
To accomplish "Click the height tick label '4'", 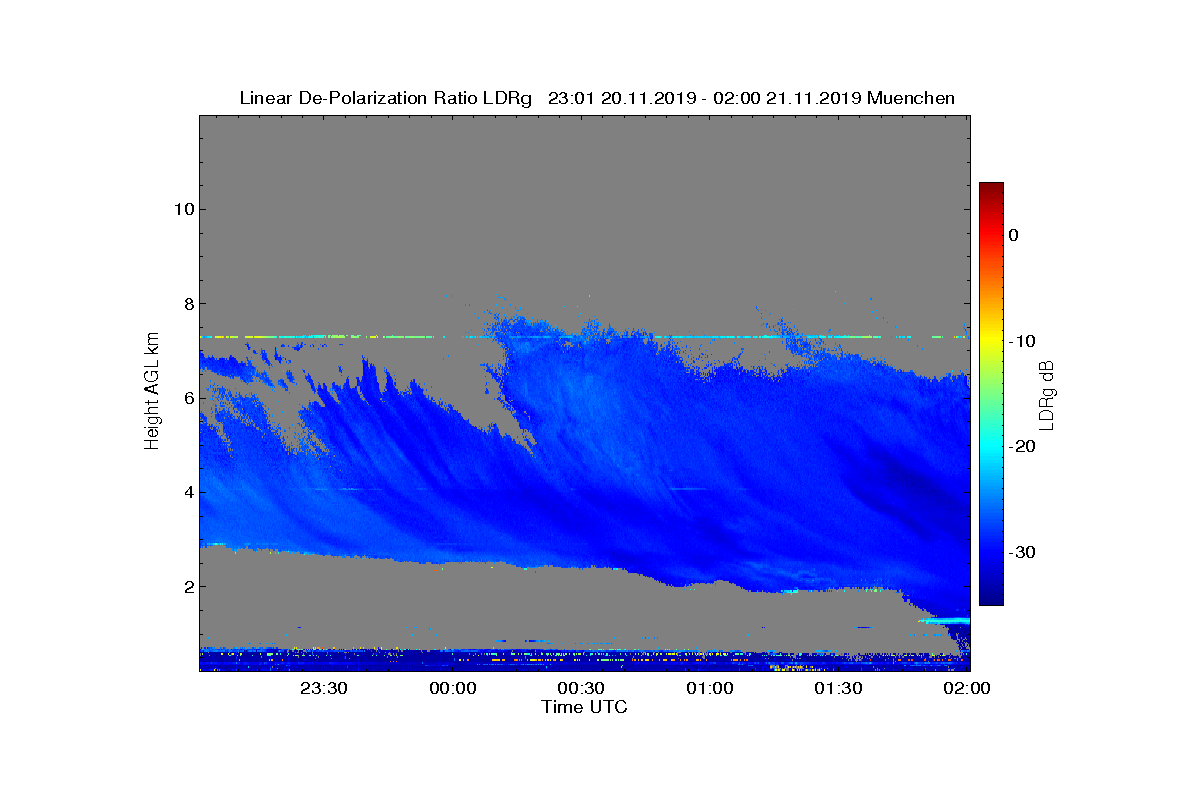I will point(187,492).
